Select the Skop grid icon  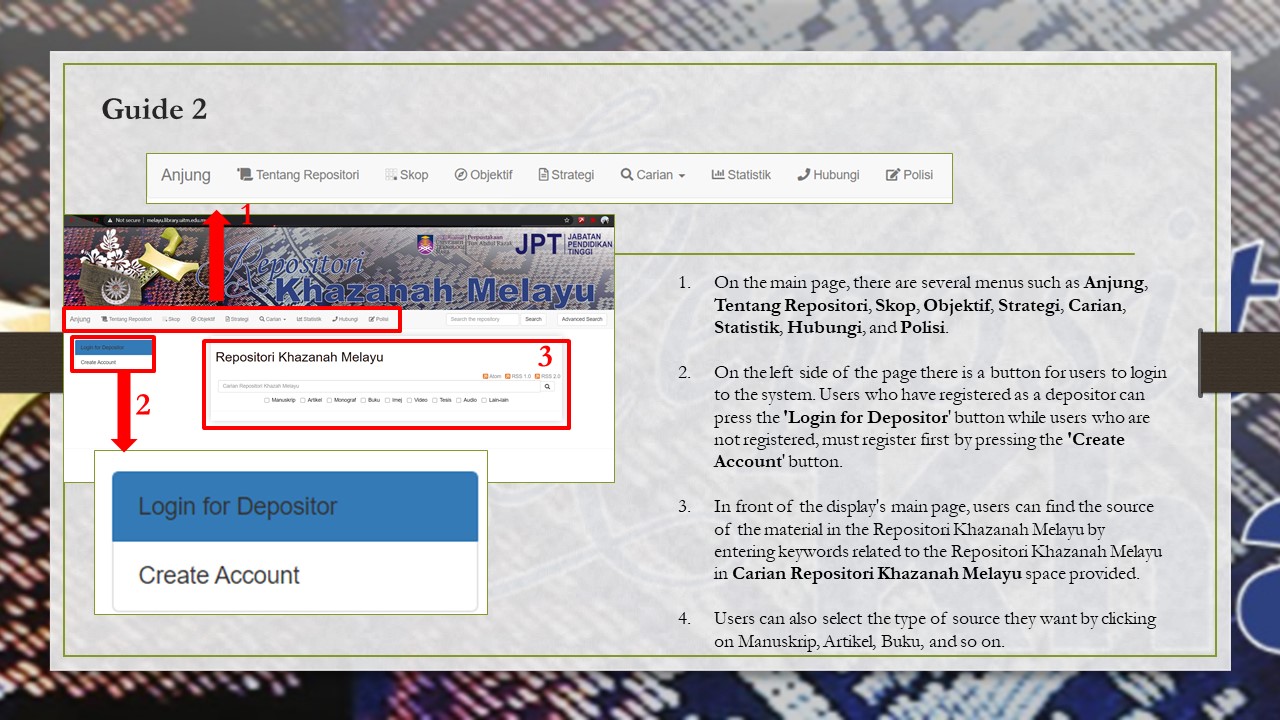(389, 175)
